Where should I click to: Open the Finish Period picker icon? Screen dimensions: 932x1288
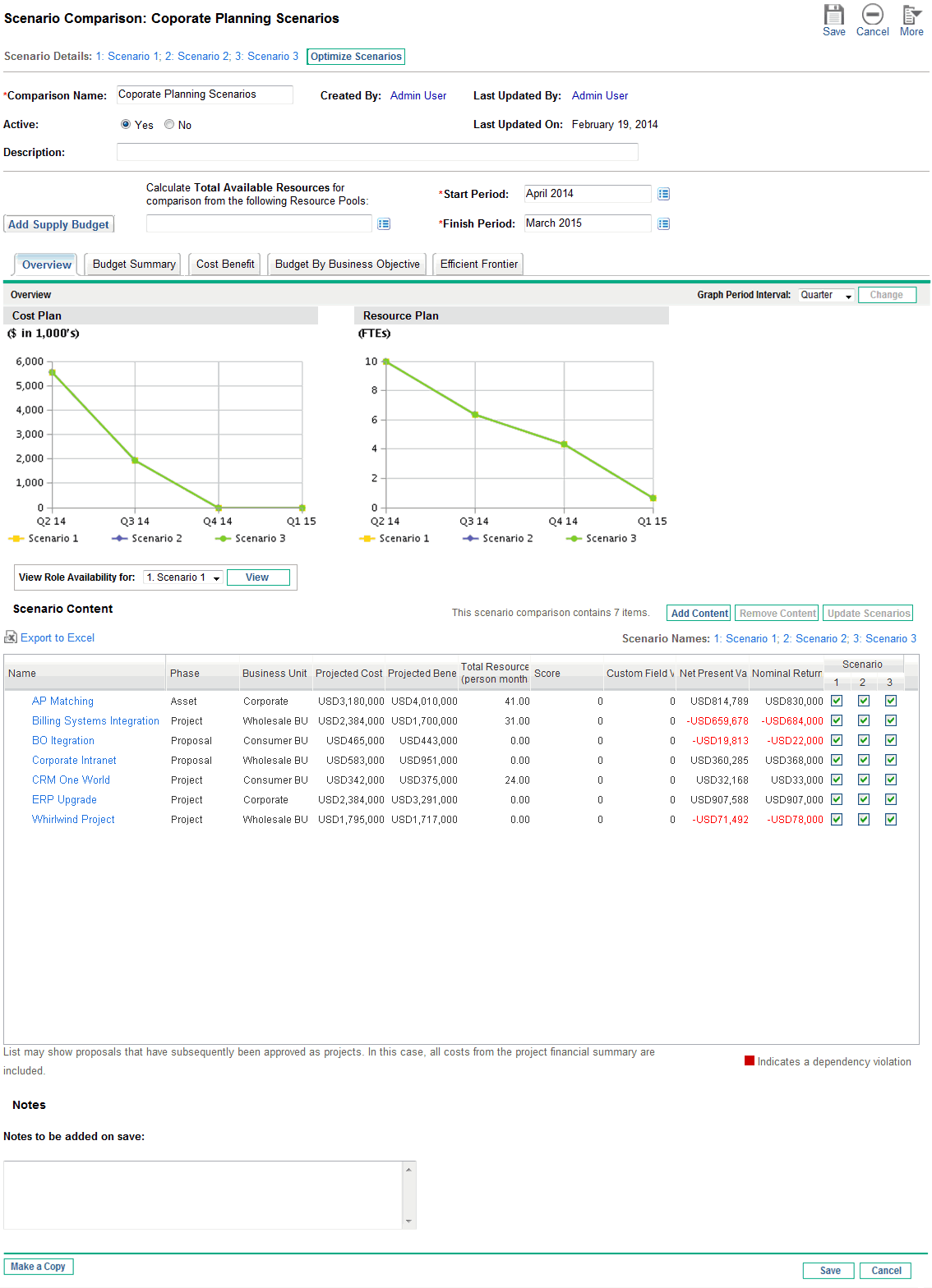coord(664,224)
